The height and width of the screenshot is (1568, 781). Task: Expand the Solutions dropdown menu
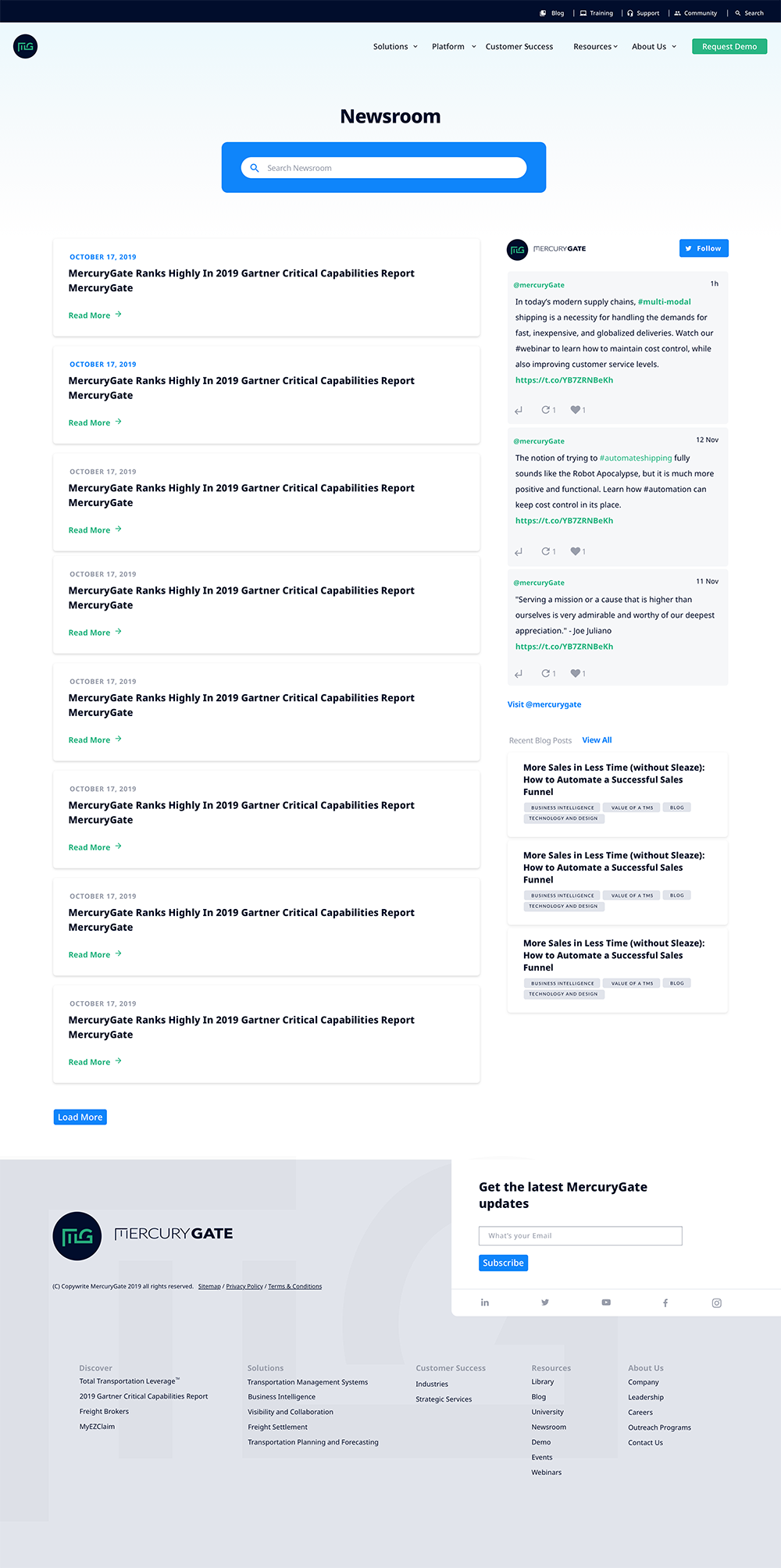[x=395, y=47]
